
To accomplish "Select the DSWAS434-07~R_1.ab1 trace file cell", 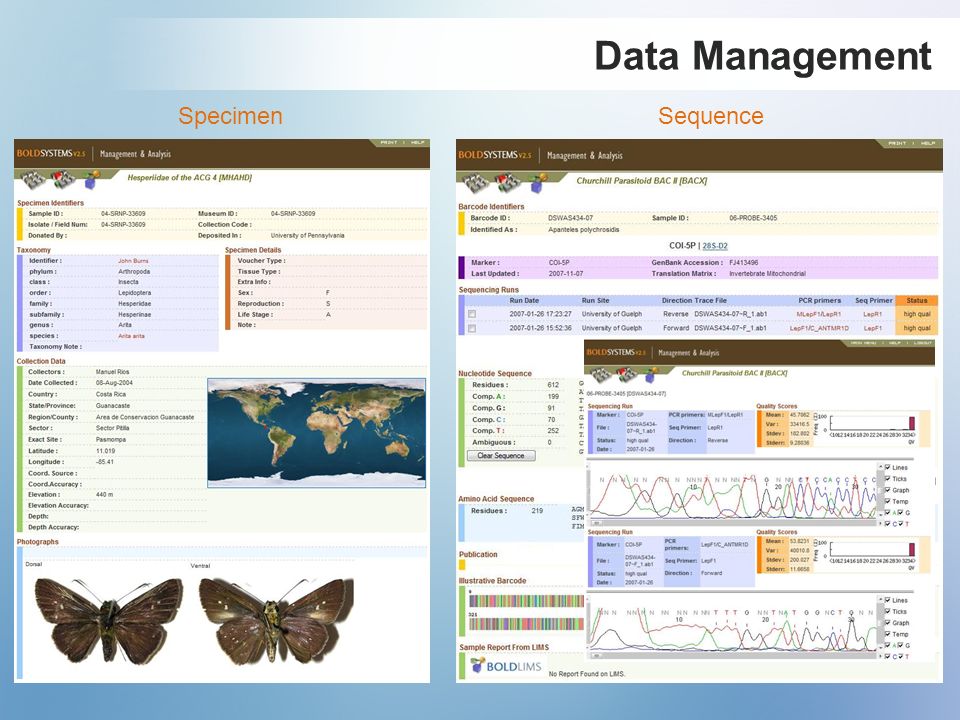I will pos(730,314).
